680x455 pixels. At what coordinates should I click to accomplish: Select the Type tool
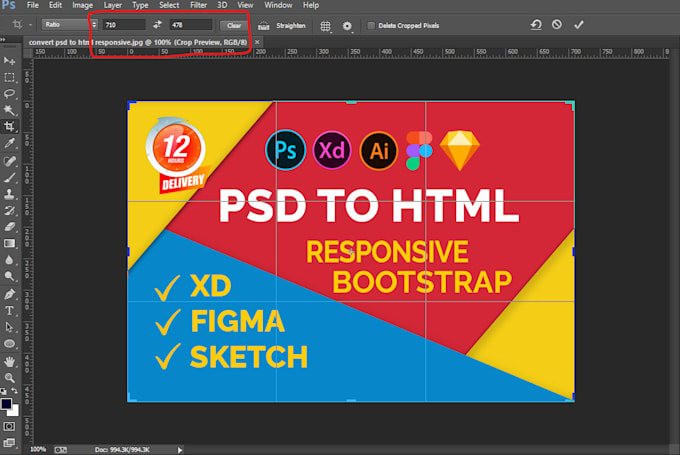9,311
